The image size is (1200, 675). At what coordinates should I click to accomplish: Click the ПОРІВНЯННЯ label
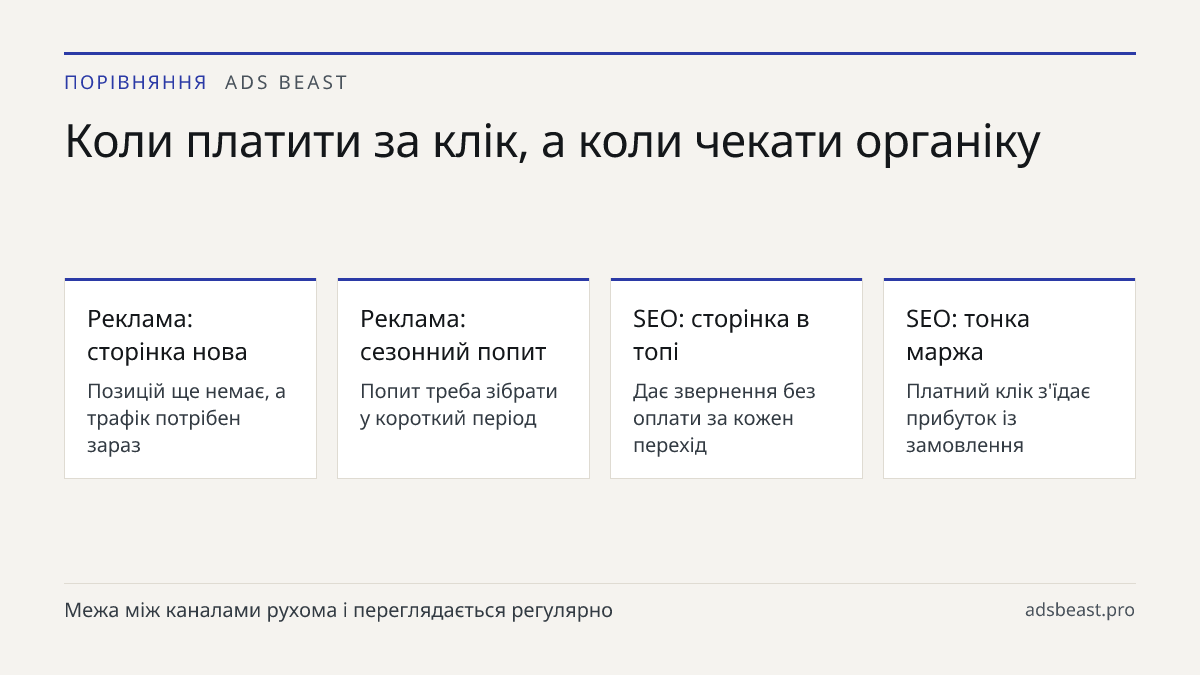click(x=136, y=83)
